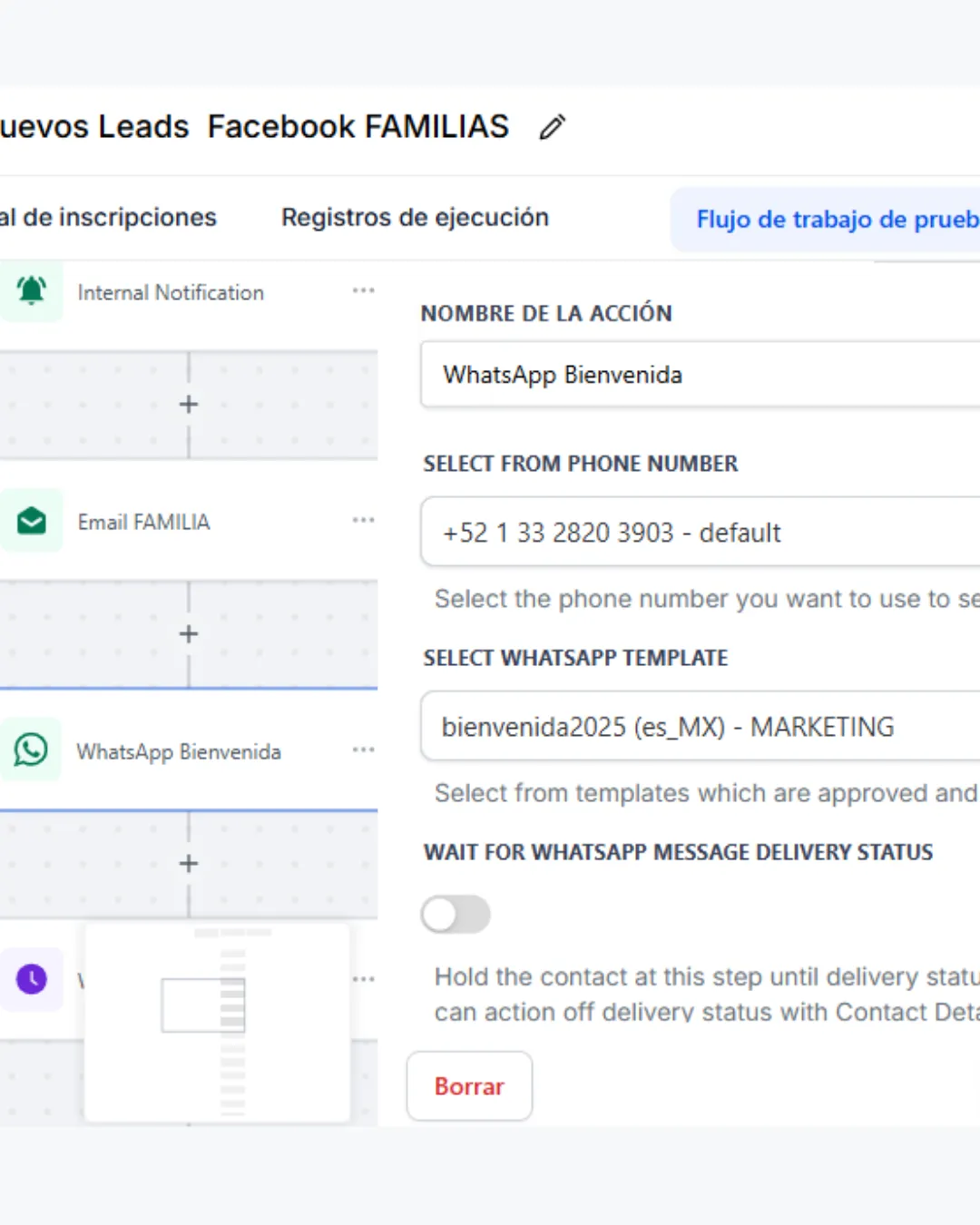Click the Borrar delete button
This screenshot has height=1225, width=980.
(469, 1086)
